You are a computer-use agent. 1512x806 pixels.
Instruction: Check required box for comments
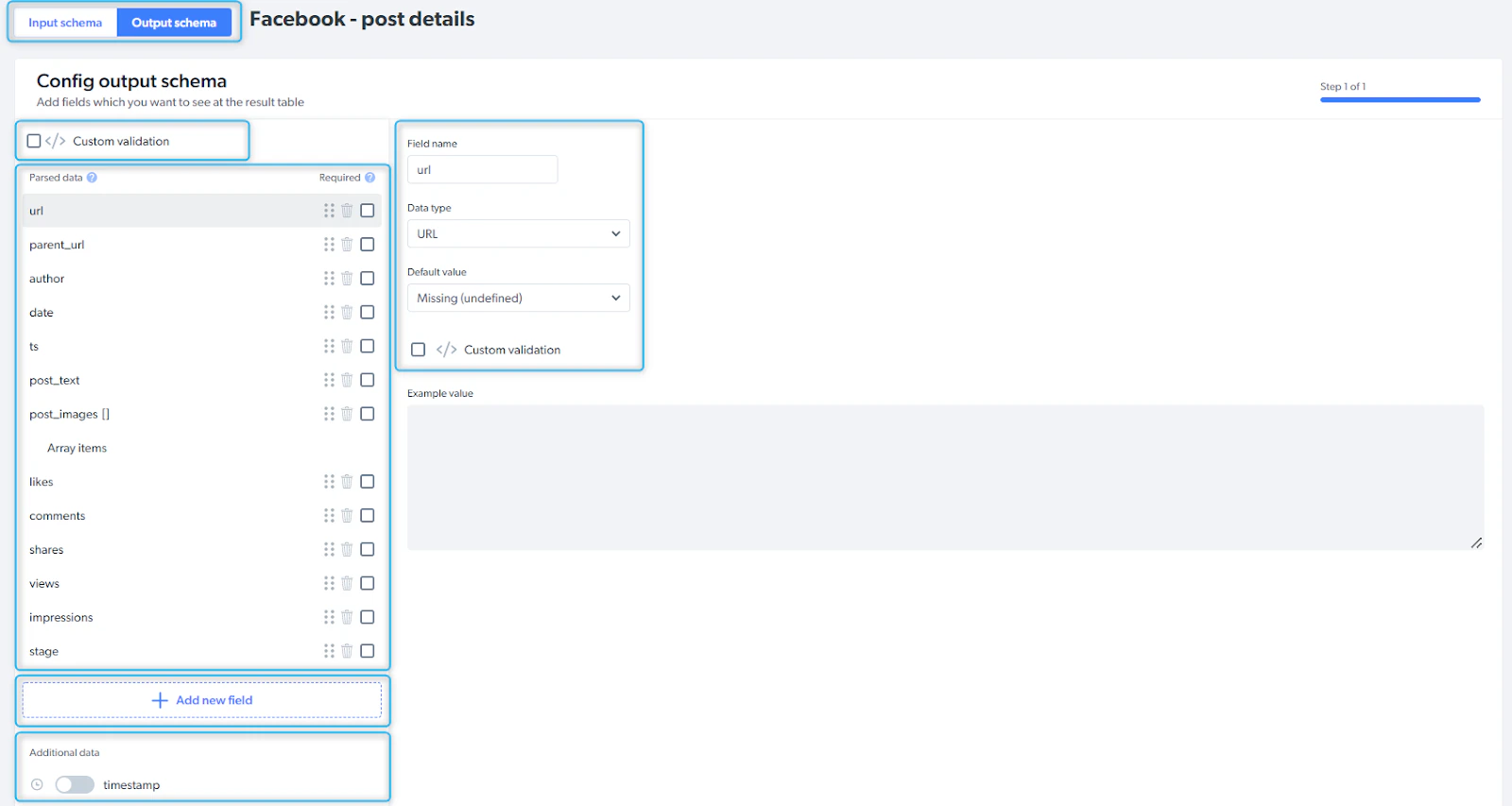point(368,516)
